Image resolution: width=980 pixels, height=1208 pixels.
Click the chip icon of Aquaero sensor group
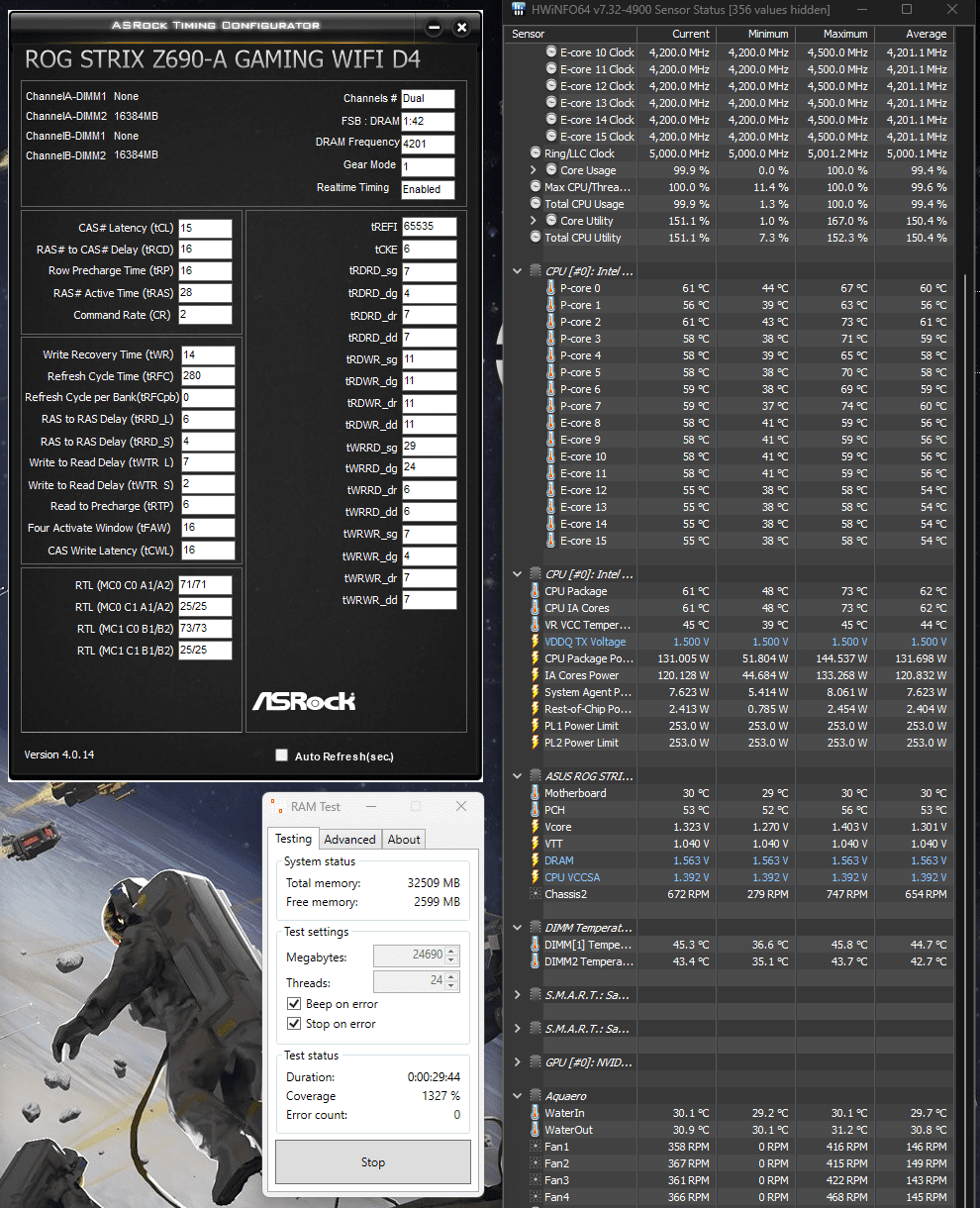click(x=536, y=1096)
